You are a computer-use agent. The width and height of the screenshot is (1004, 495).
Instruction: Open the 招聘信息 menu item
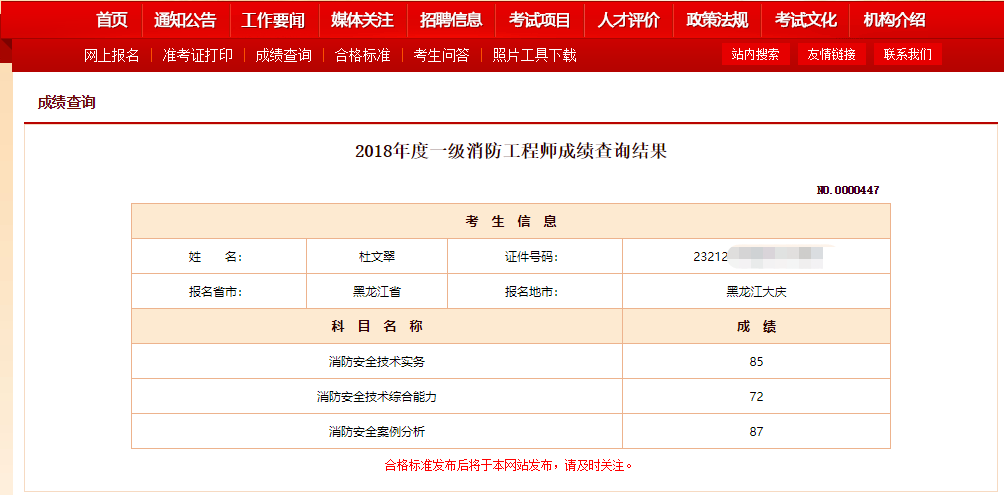tap(451, 20)
